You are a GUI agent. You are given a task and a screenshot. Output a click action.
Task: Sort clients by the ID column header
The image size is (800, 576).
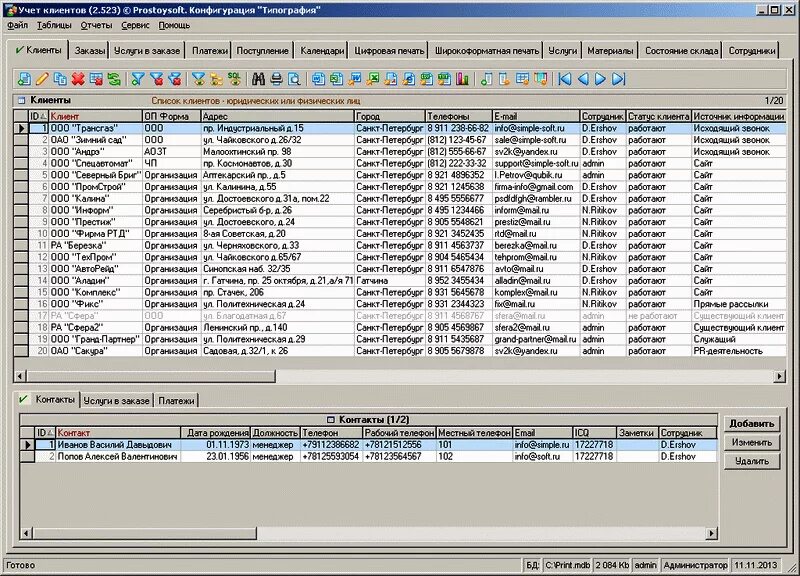pyautogui.click(x=38, y=116)
